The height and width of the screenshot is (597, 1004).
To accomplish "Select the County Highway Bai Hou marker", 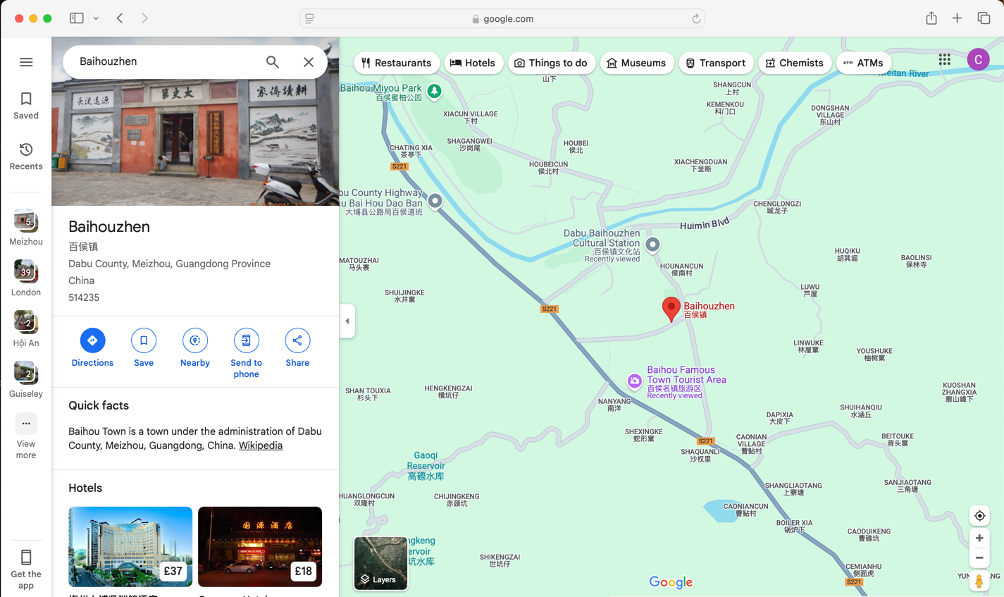I will click(435, 201).
